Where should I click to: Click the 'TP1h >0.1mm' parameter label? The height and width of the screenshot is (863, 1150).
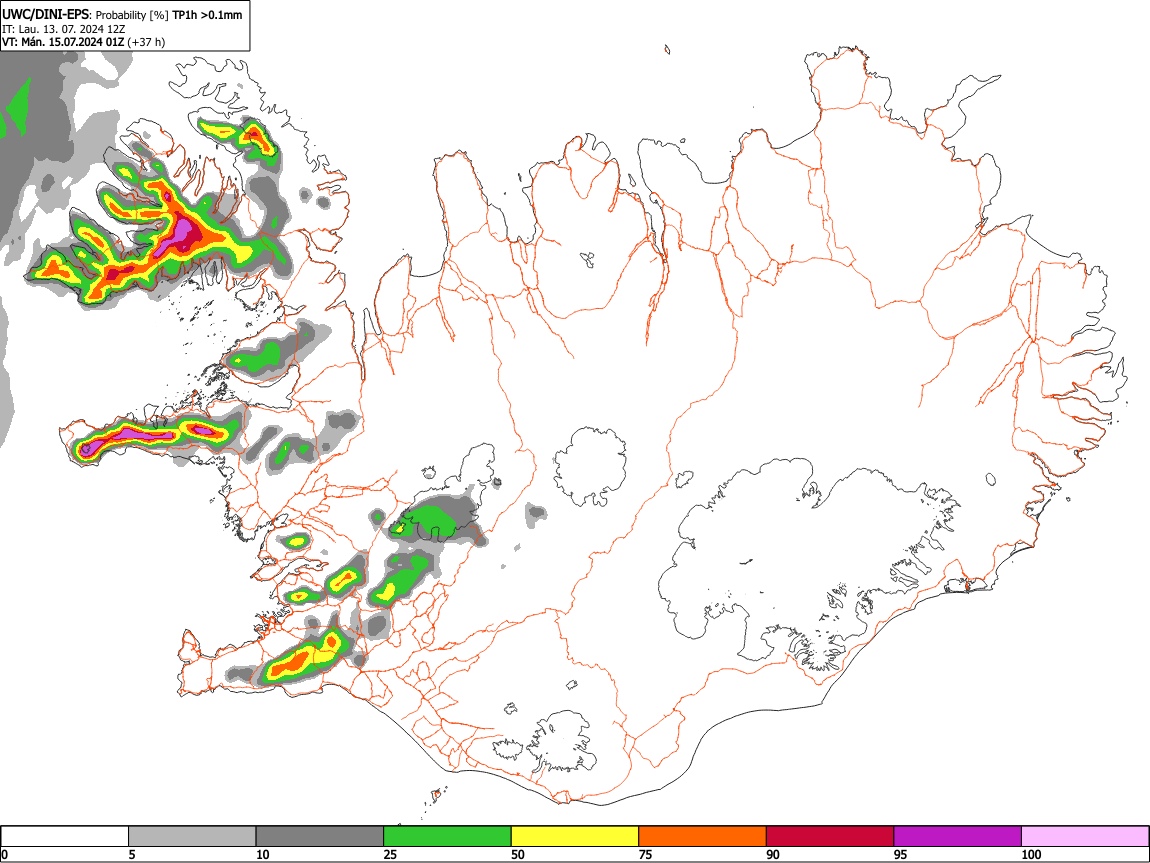[207, 15]
